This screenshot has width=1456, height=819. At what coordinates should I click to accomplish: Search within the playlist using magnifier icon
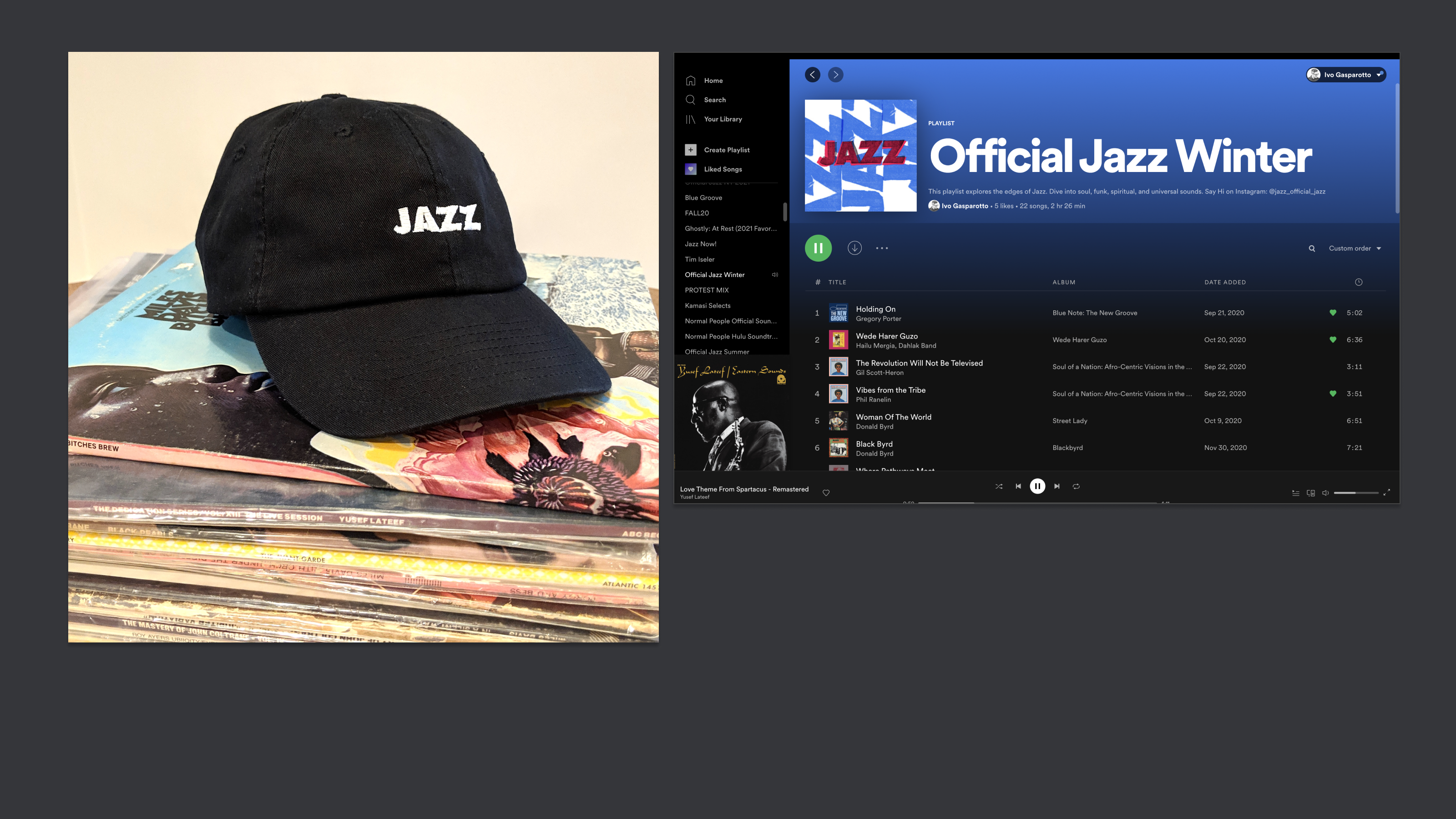[1312, 248]
